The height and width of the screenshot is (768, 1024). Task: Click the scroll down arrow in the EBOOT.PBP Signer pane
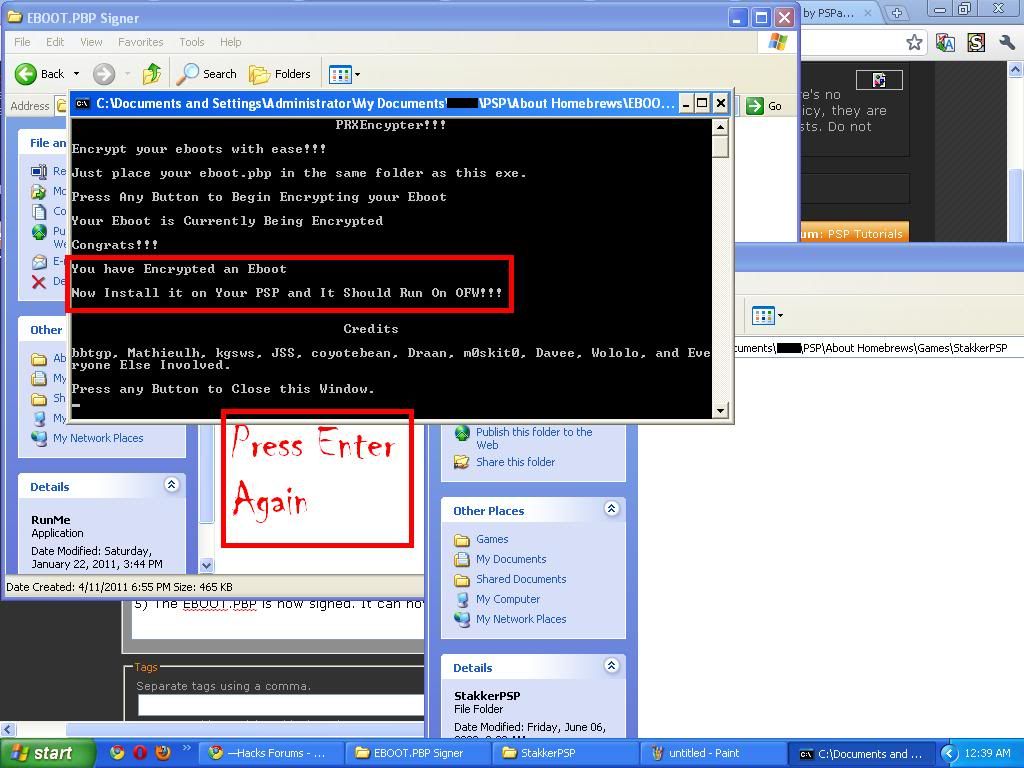206,566
